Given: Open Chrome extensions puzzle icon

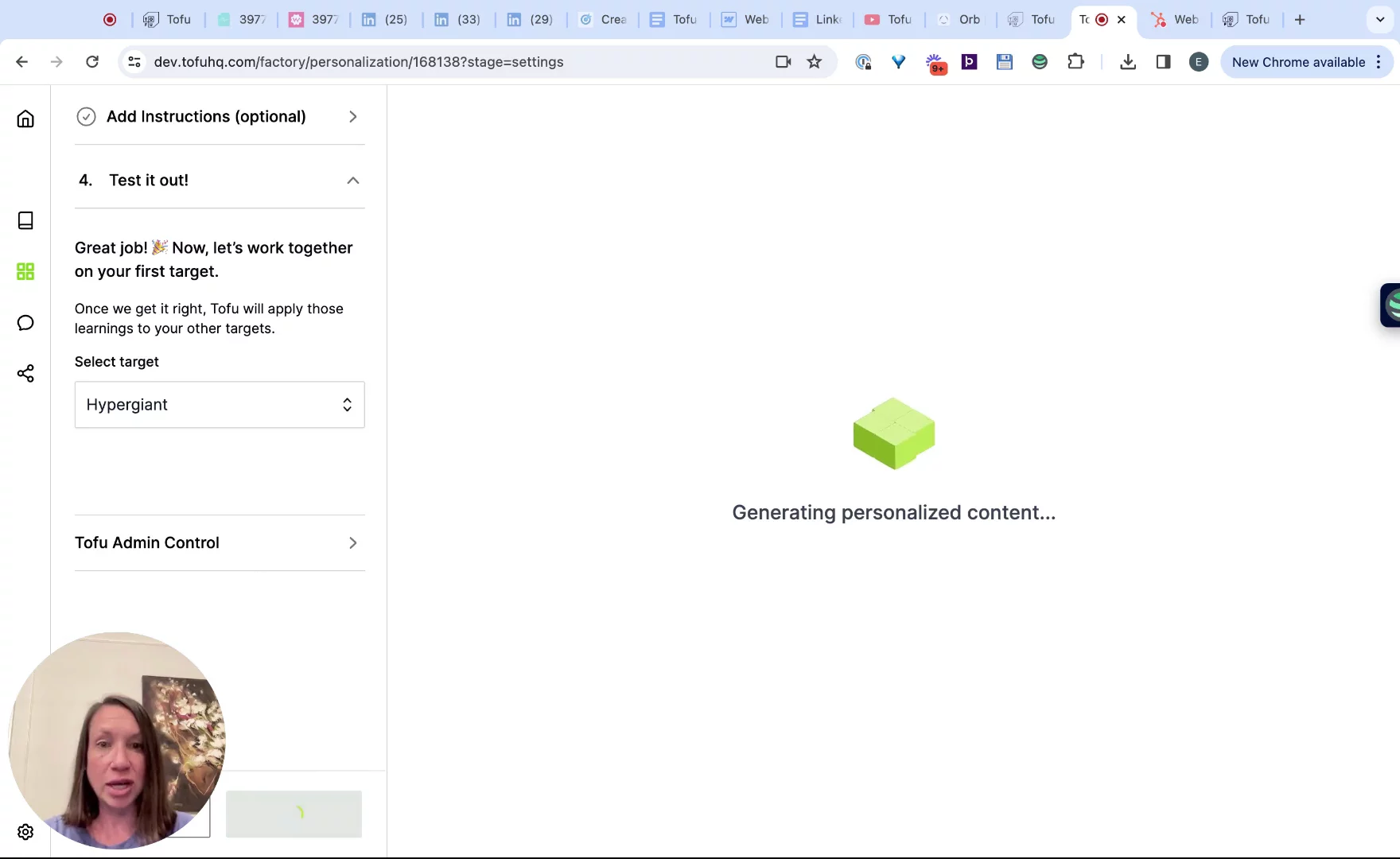Looking at the screenshot, I should click(x=1075, y=62).
